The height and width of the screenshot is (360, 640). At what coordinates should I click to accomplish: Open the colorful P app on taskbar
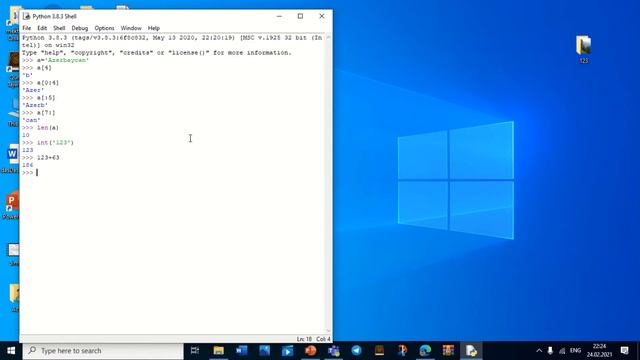[x=402, y=351]
